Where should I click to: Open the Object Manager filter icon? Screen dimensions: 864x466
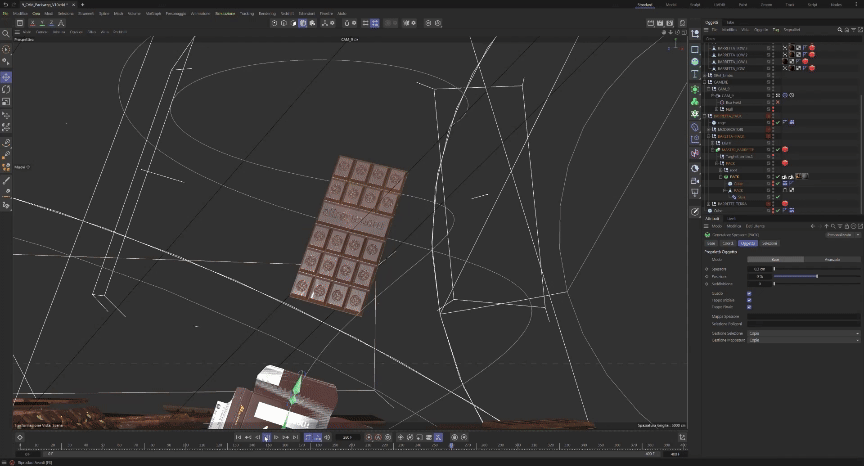pos(854,30)
